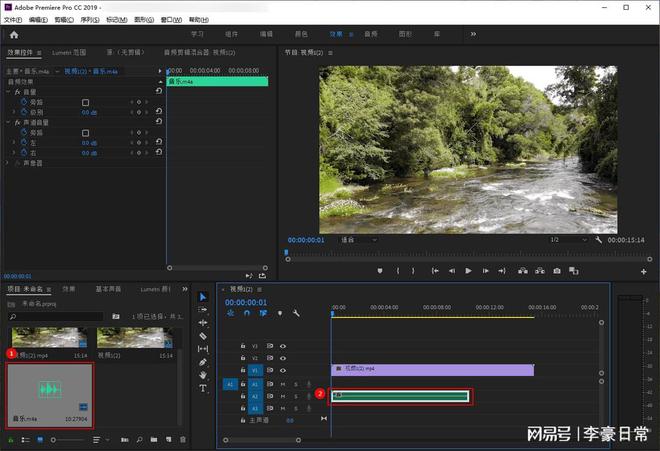This screenshot has width=660, height=451.
Task: Open the workspaces overflow chevron menu
Action: click(x=473, y=34)
